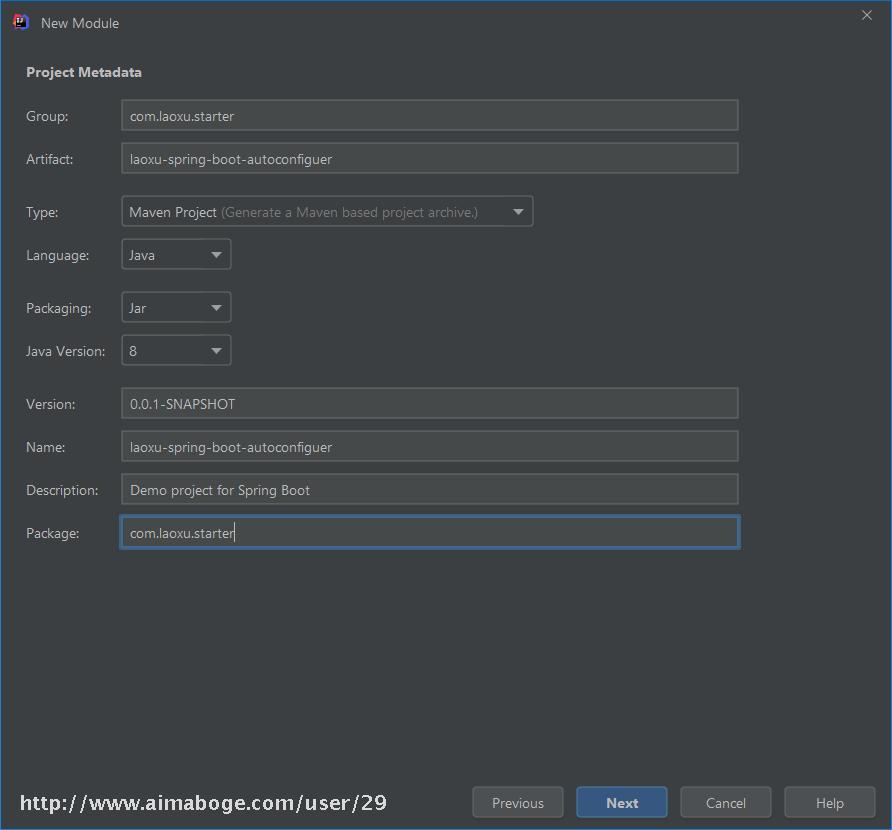
Task: Click the Group: label
Action: pyautogui.click(x=47, y=116)
